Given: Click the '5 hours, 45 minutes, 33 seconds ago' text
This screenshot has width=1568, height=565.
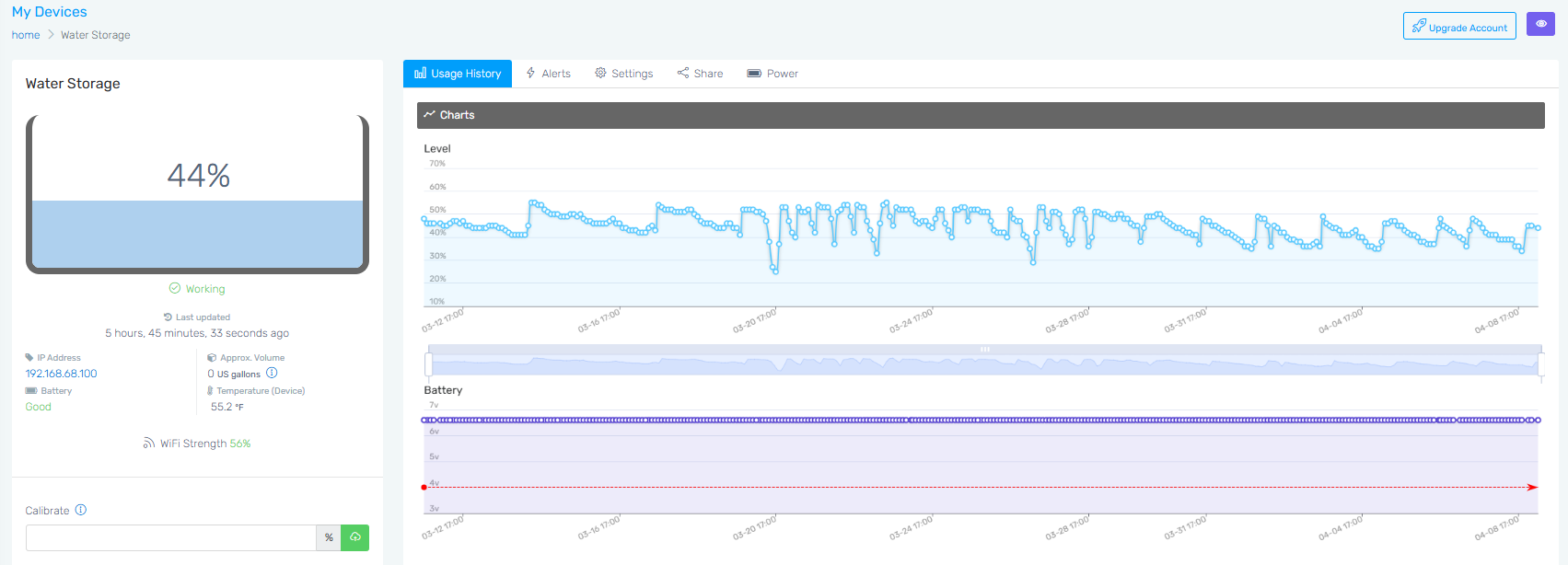Looking at the screenshot, I should click(197, 333).
